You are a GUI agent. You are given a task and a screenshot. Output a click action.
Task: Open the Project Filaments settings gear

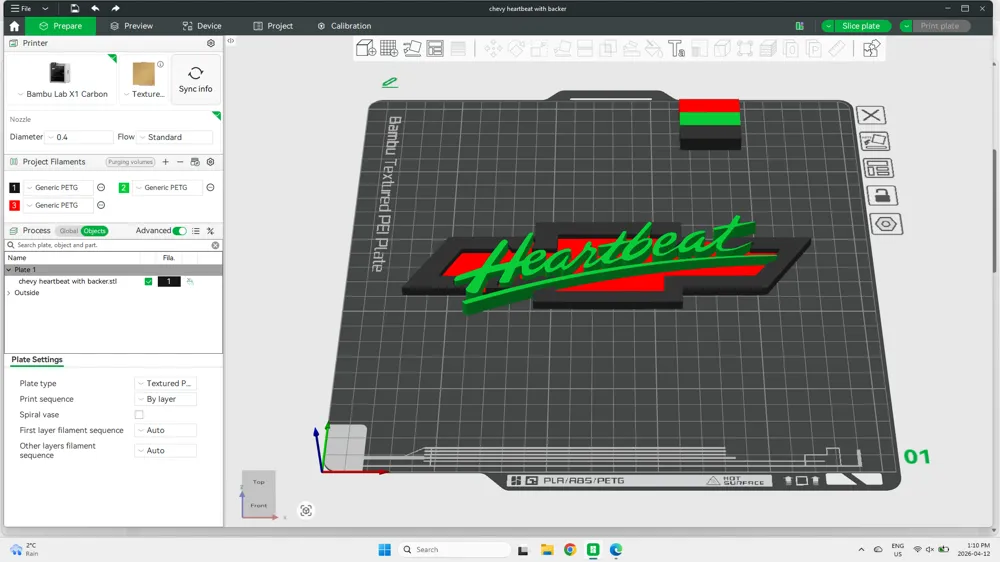tap(210, 162)
